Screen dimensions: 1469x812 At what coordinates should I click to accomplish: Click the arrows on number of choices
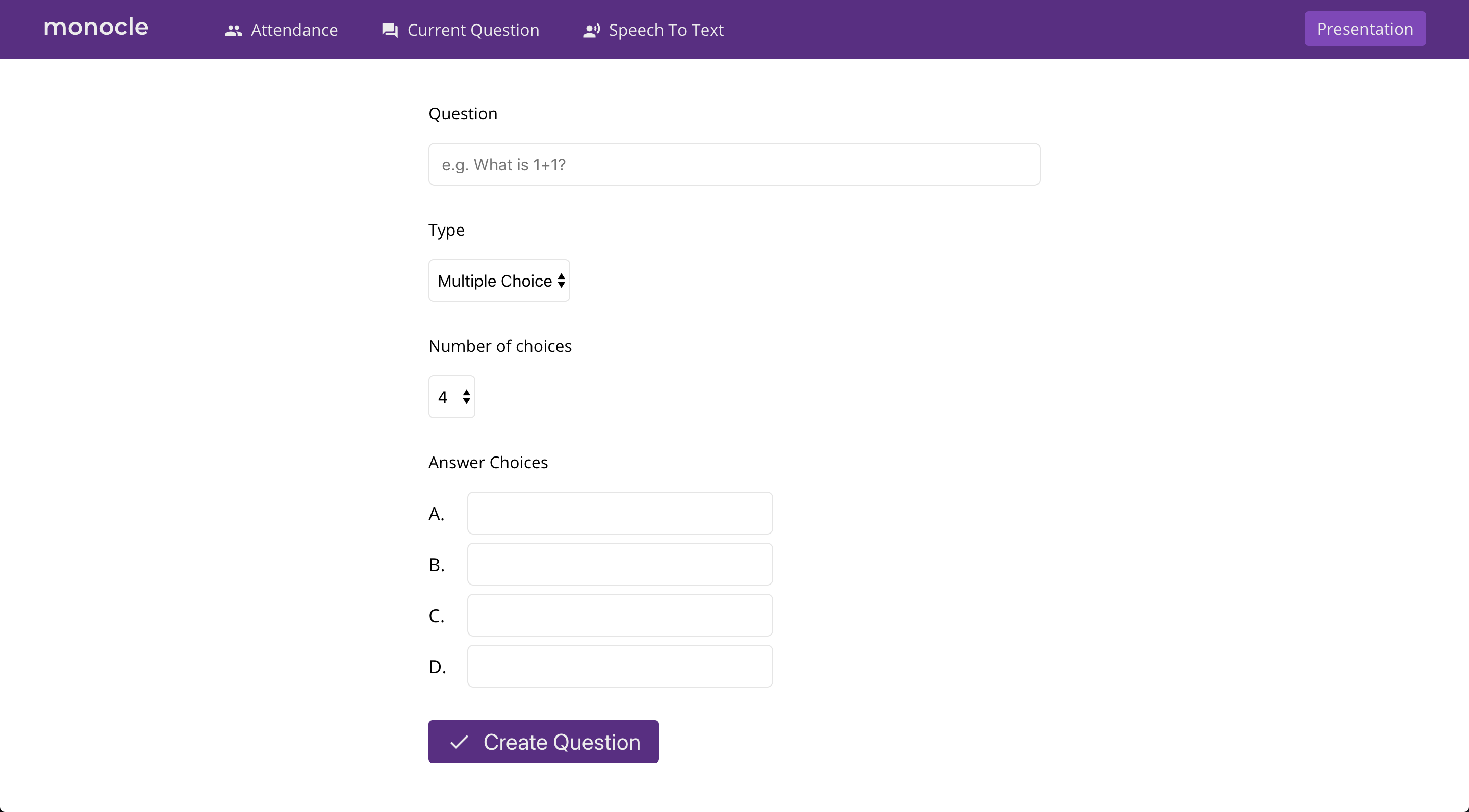coord(467,397)
